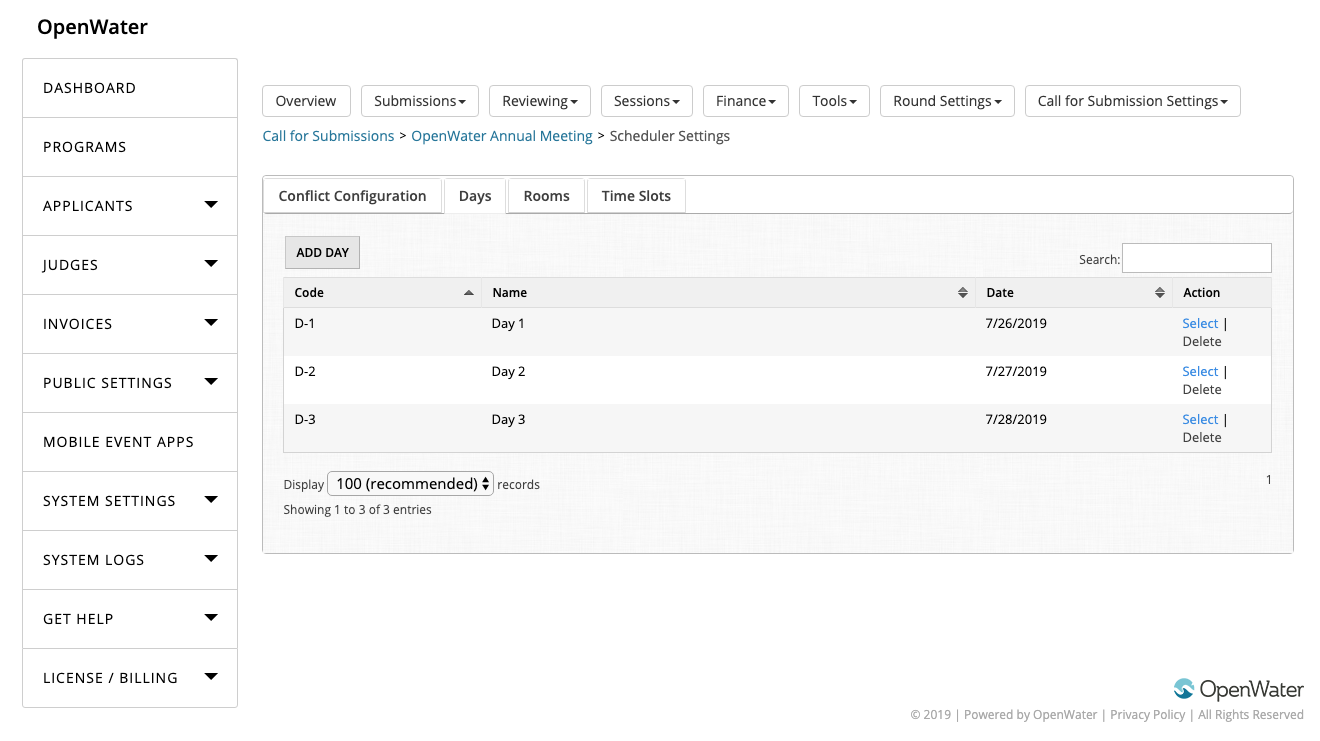Image resolution: width=1320 pixels, height=741 pixels.
Task: Open Programs in the sidebar
Action: click(x=130, y=147)
